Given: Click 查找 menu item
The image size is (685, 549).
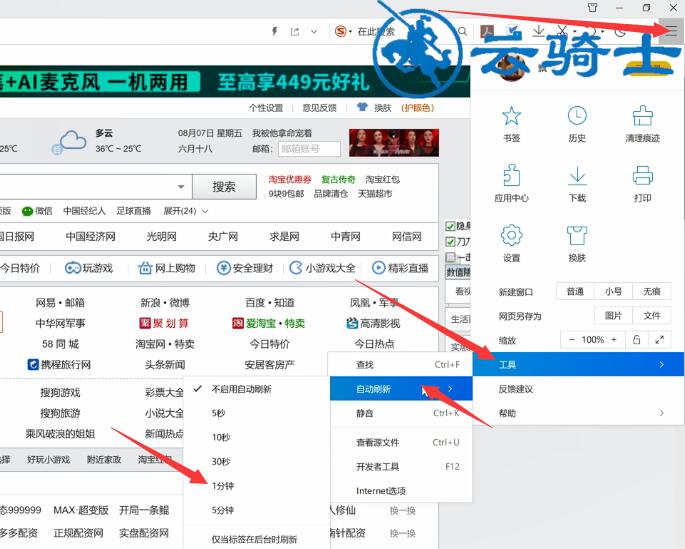Looking at the screenshot, I should pos(401,364).
